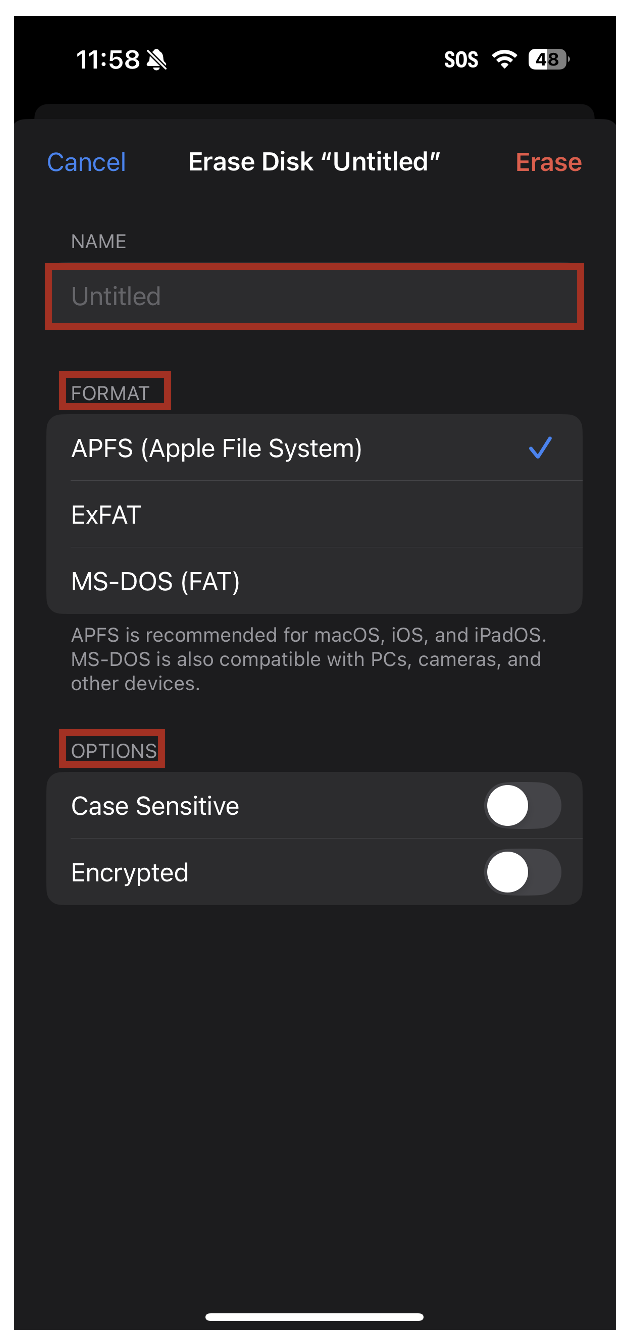Click the Untitled name text field
The image size is (624, 1337).
(x=314, y=296)
